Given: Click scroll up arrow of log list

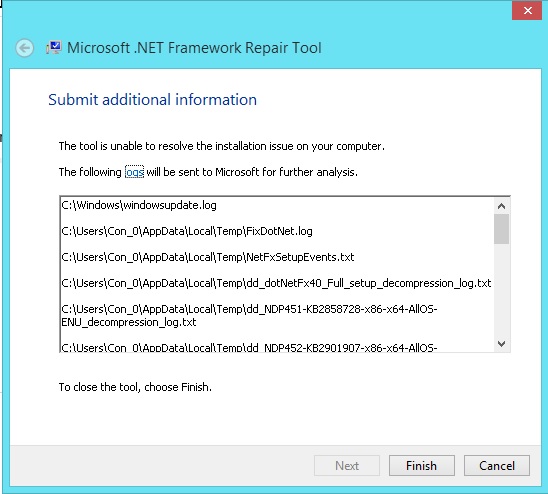Looking at the screenshot, I should (x=502, y=206).
